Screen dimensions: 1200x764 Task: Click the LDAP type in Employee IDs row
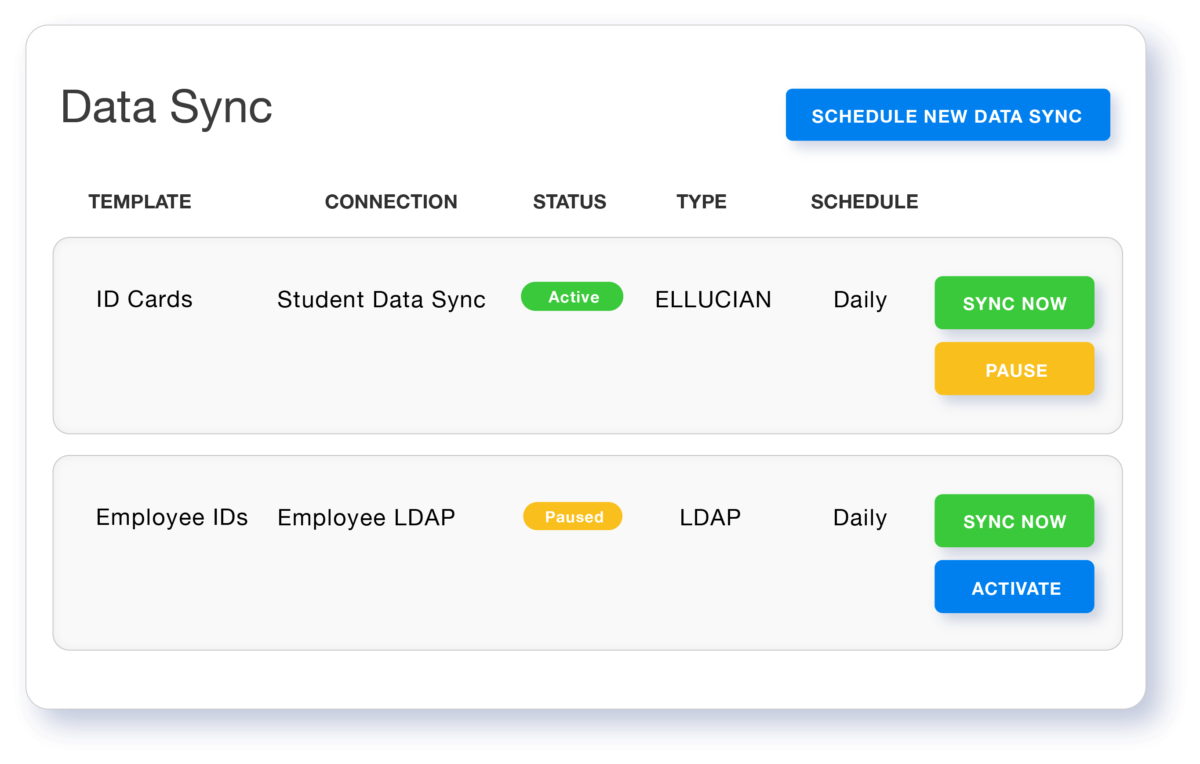[x=710, y=518]
